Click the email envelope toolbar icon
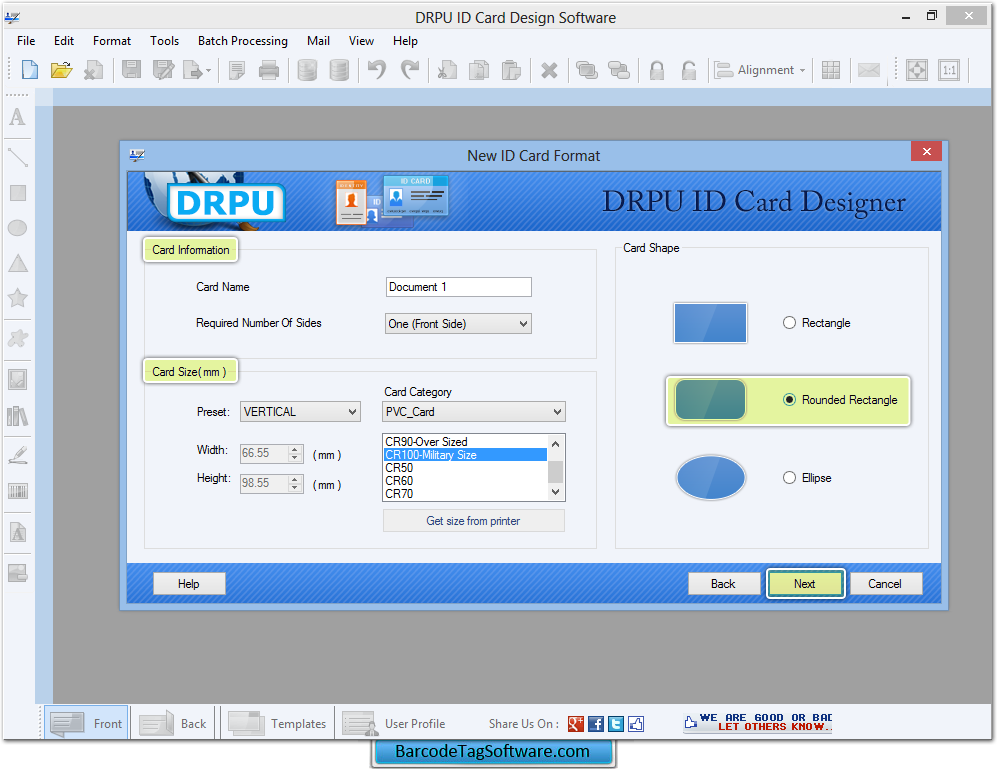The height and width of the screenshot is (769, 997). click(x=869, y=70)
